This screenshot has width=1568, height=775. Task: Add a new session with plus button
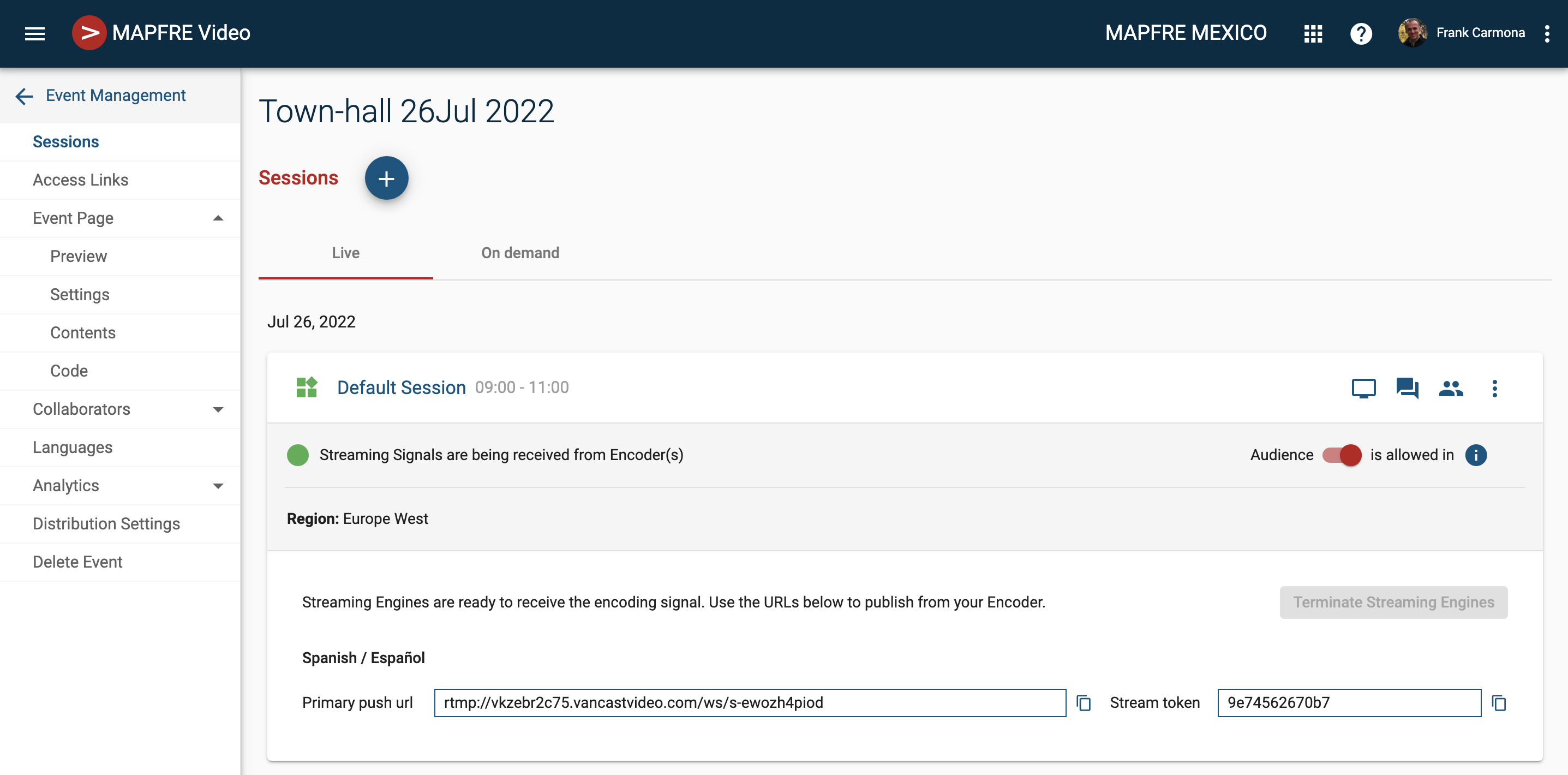click(386, 178)
